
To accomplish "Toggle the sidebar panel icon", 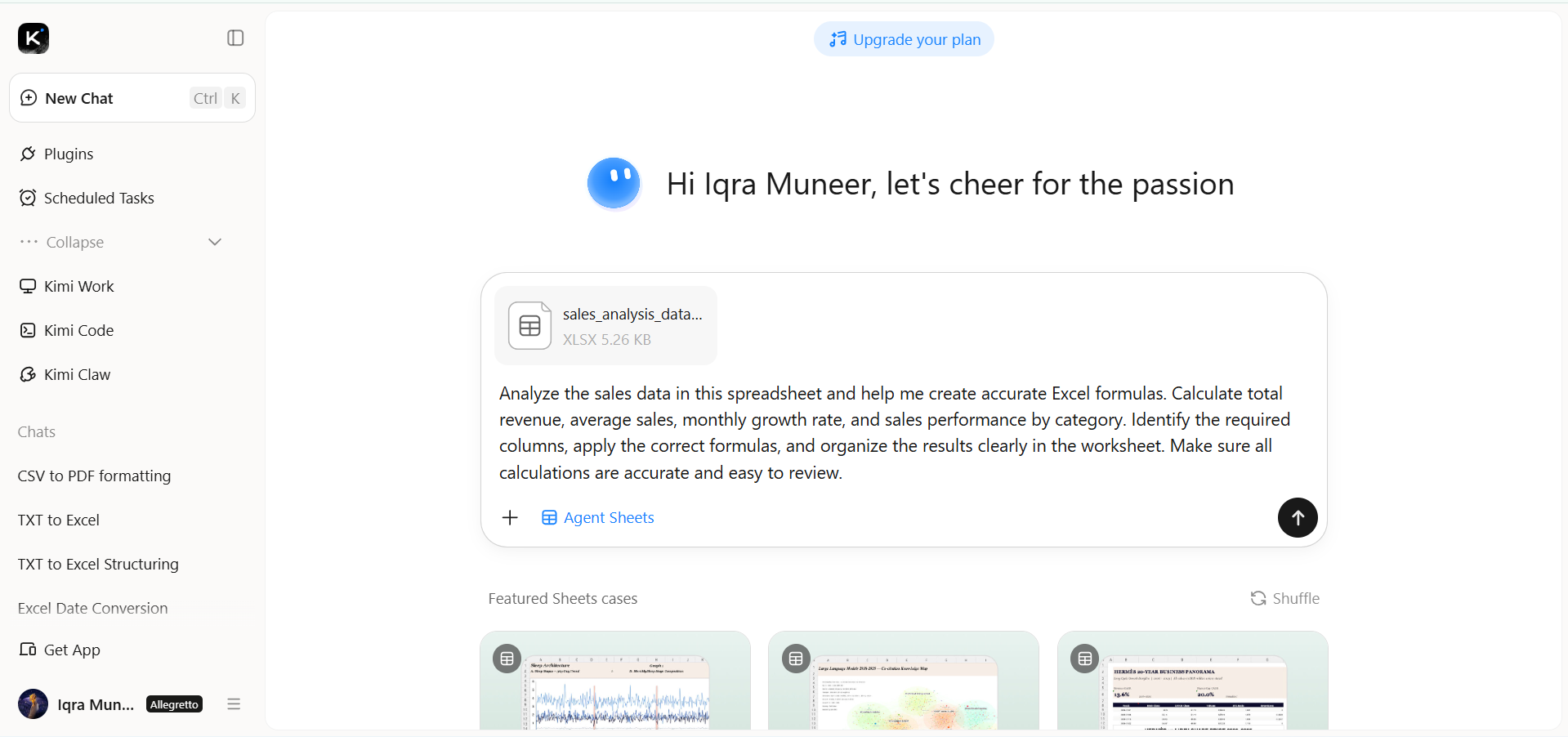I will [x=235, y=38].
